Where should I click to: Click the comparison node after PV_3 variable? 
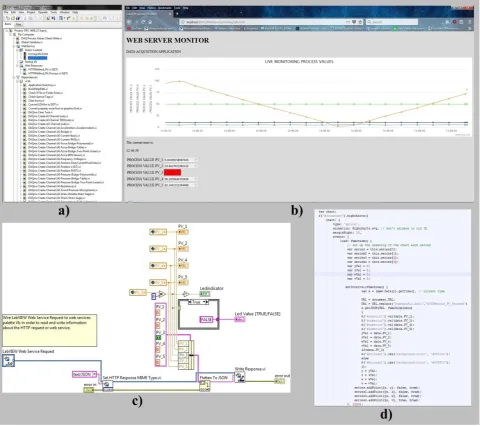(x=162, y=294)
